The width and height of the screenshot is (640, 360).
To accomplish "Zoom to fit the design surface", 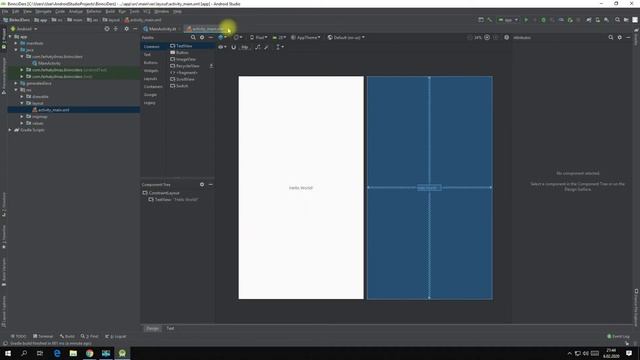I will coord(496,37).
